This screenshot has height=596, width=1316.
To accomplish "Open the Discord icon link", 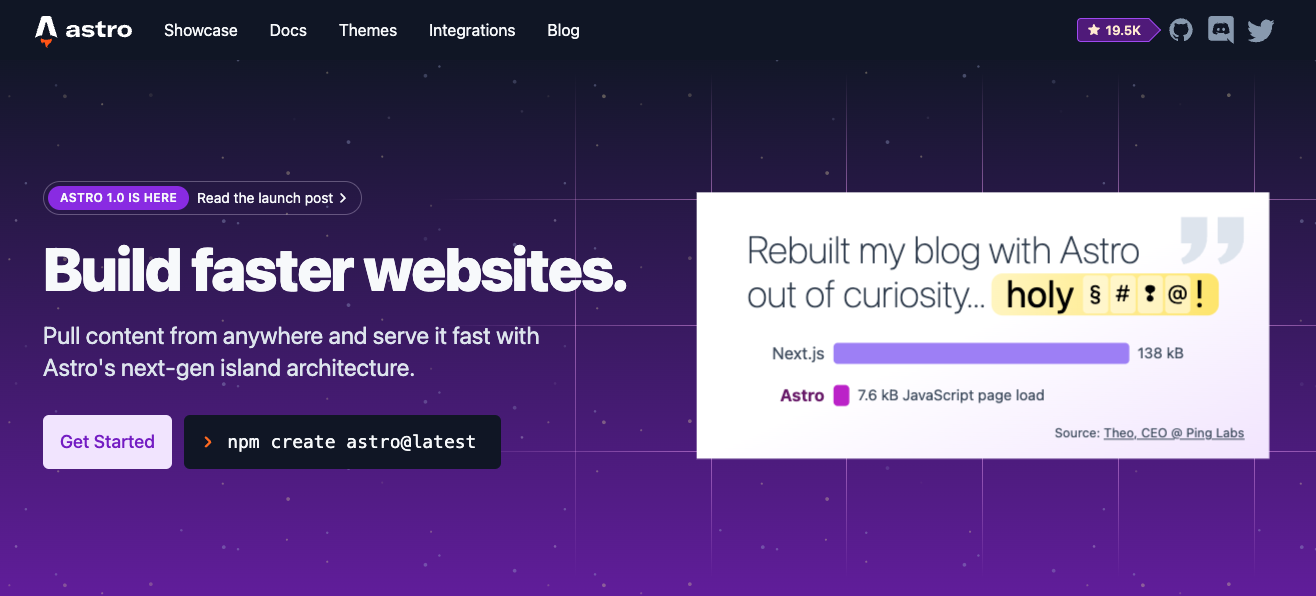I will 1221,30.
